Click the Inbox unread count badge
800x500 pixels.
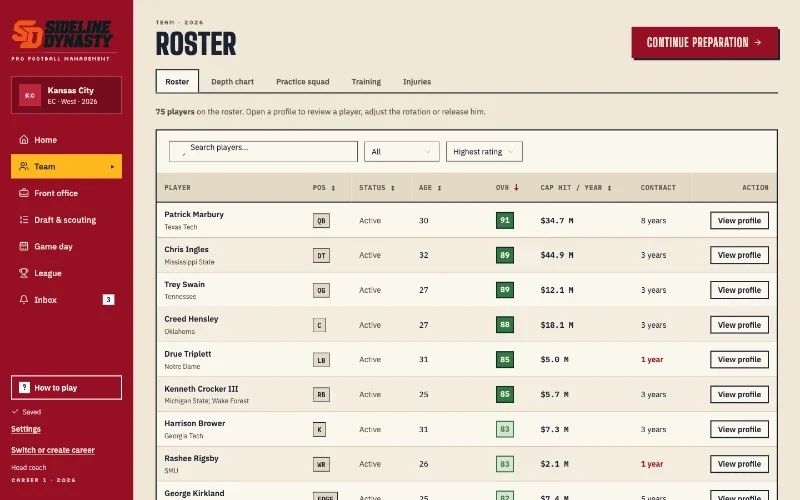(x=108, y=299)
